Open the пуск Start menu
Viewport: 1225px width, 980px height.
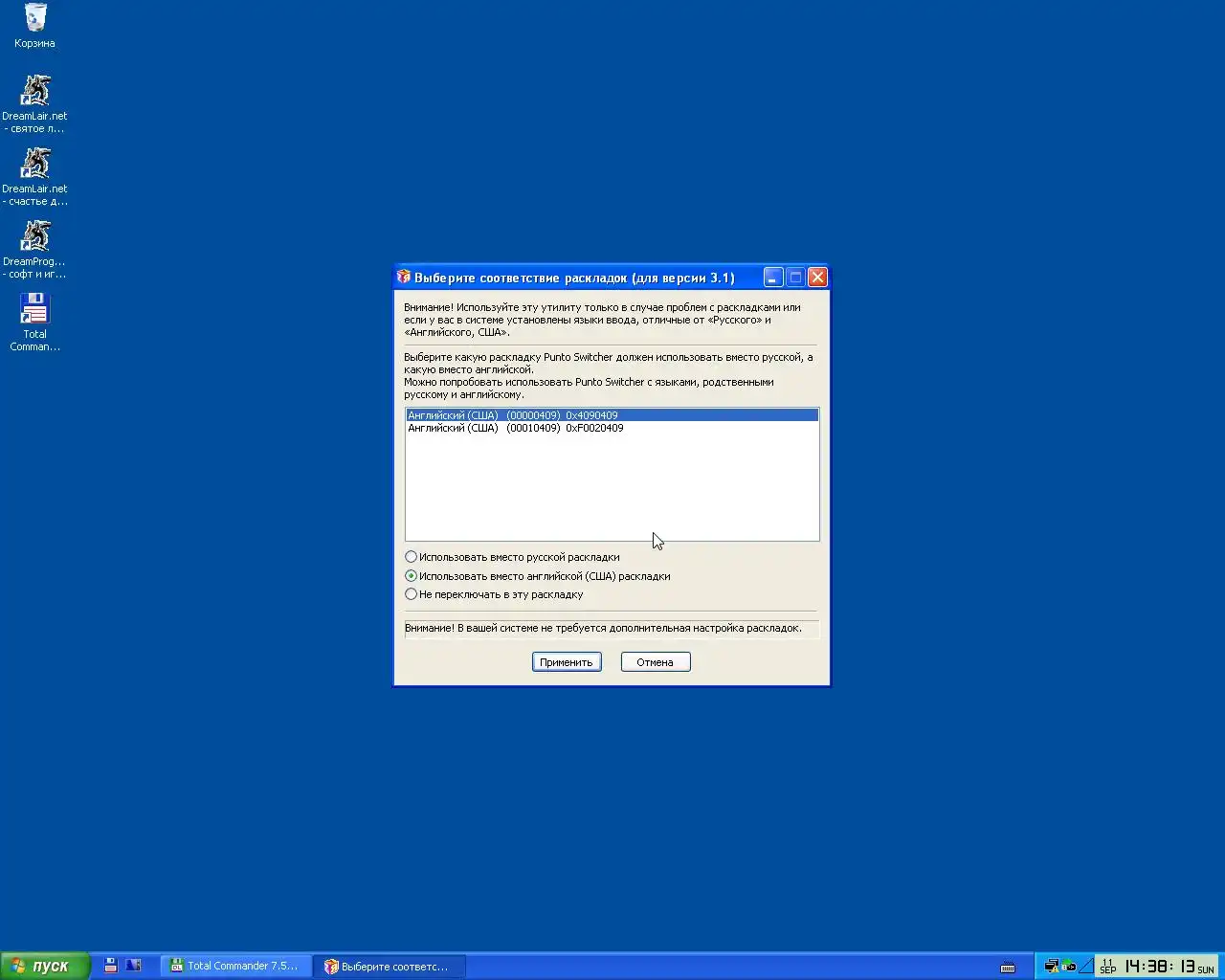(45, 967)
